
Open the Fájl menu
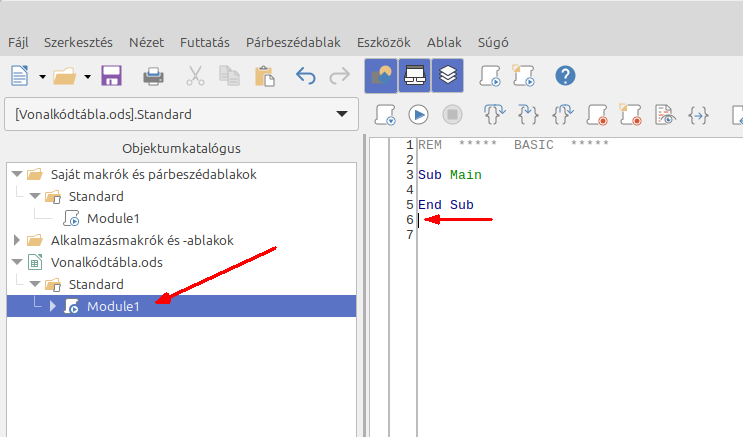point(18,42)
